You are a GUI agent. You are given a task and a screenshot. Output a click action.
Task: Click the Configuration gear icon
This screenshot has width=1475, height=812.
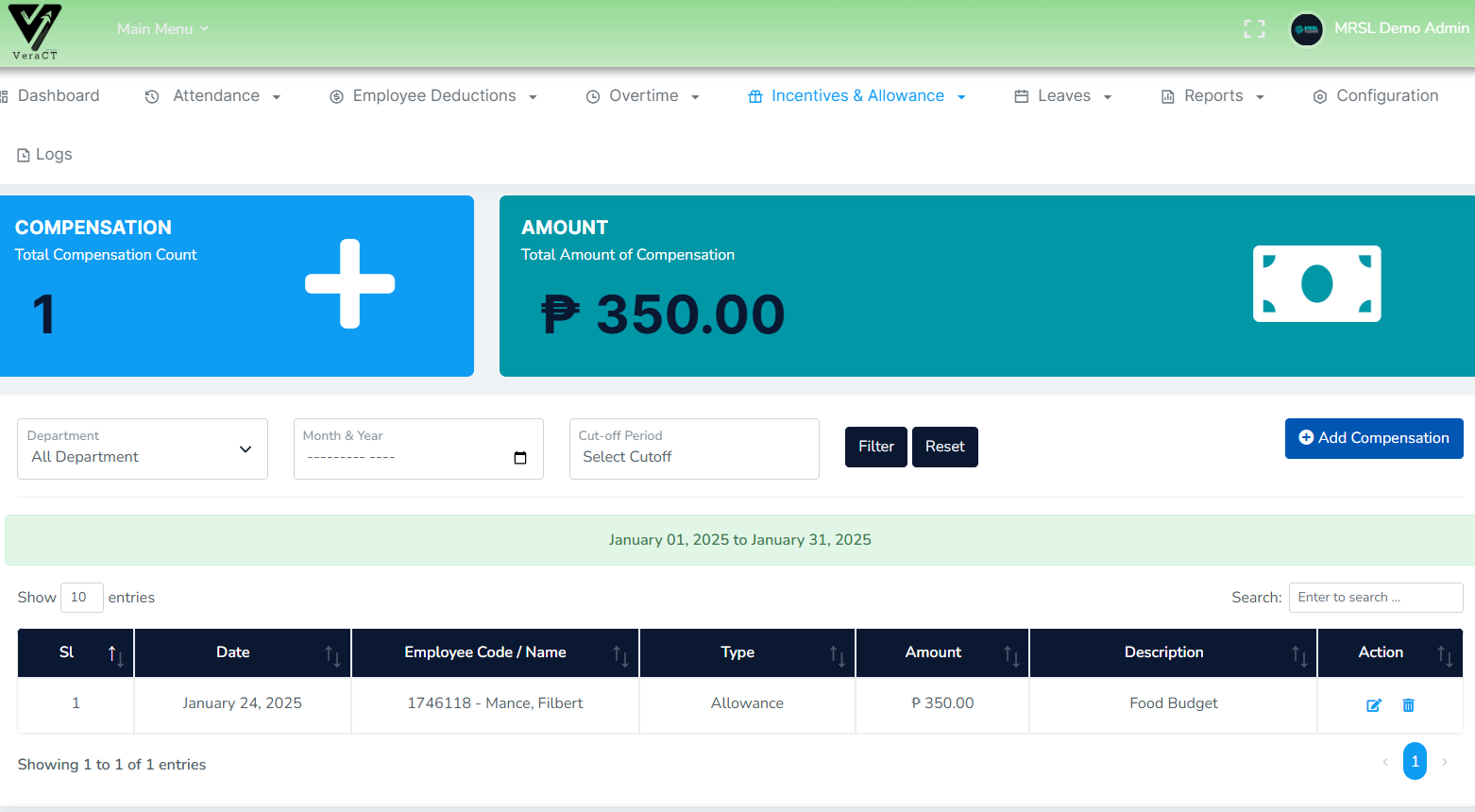[1319, 95]
